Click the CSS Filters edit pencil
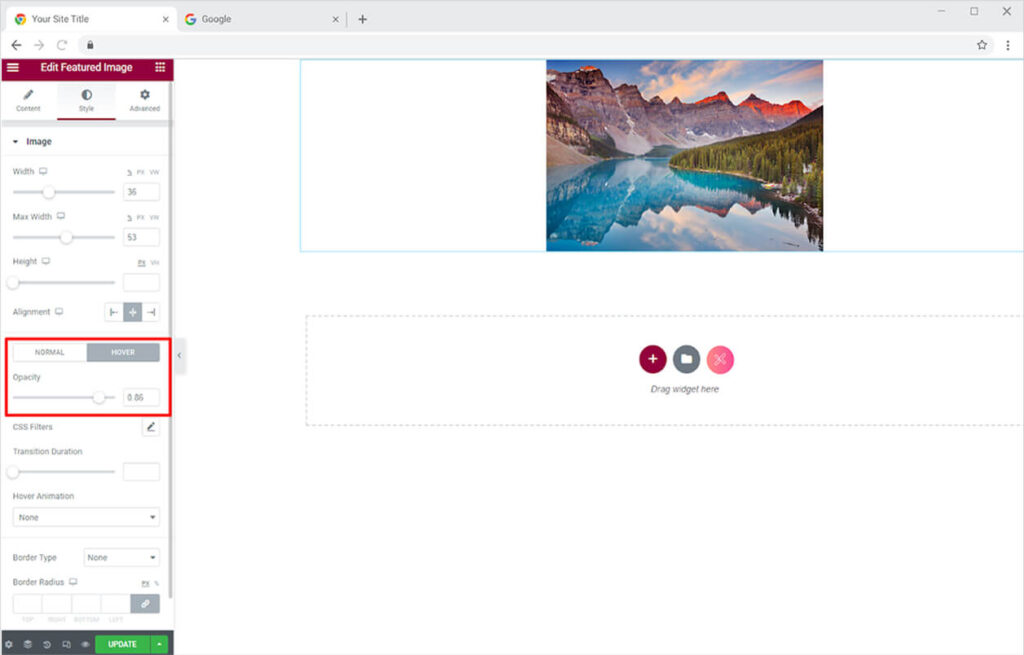This screenshot has width=1024, height=655. tap(151, 427)
